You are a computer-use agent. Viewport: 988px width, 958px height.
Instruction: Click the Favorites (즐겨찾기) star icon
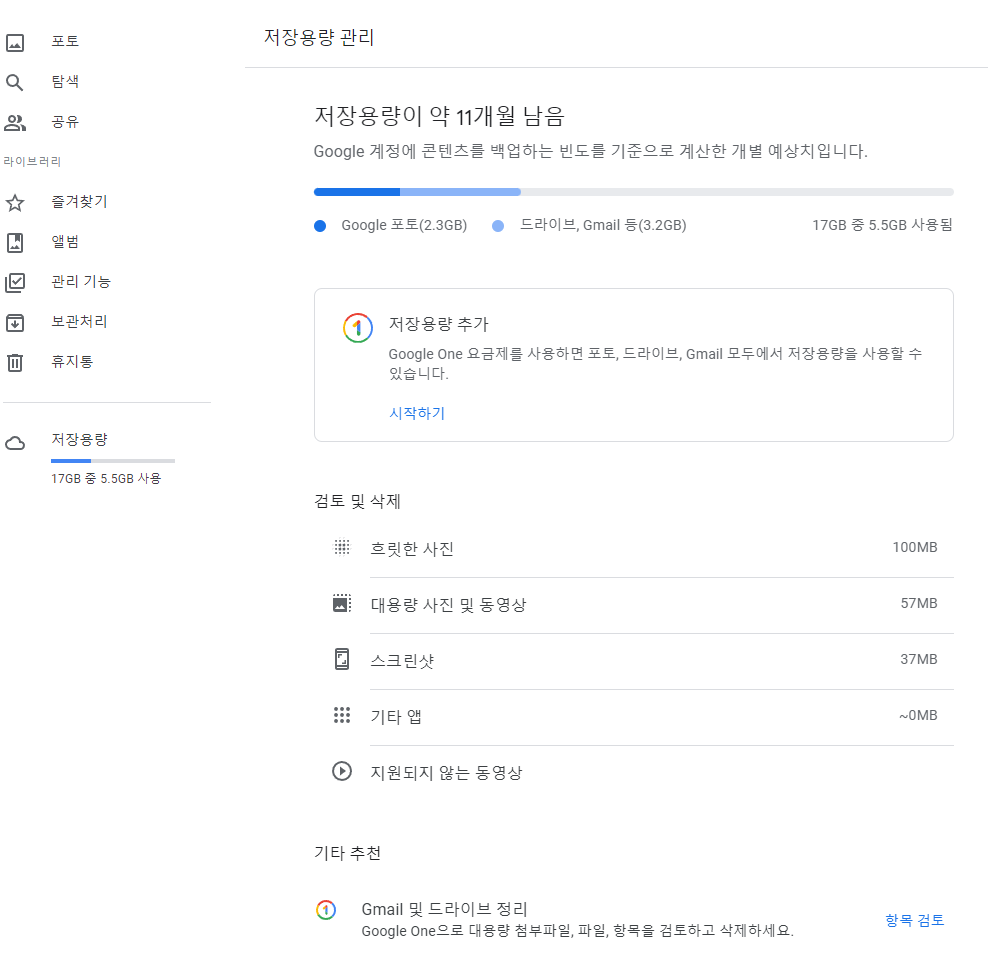(14, 203)
